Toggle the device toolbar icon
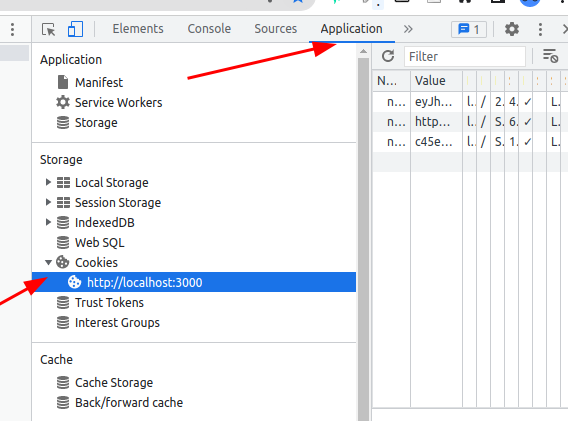This screenshot has width=568, height=421. point(75,29)
